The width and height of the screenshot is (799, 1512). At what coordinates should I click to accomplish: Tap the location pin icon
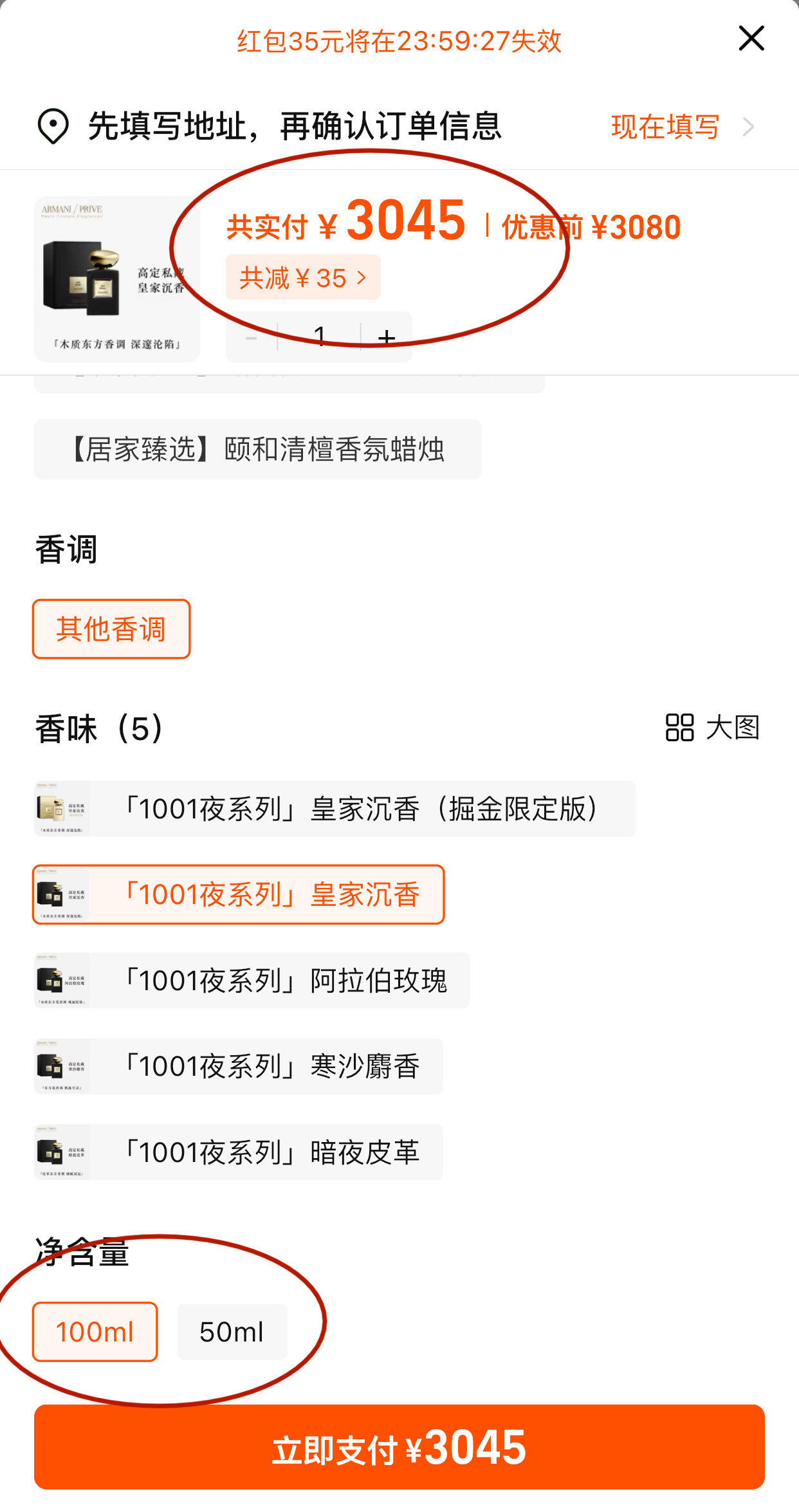pyautogui.click(x=53, y=126)
